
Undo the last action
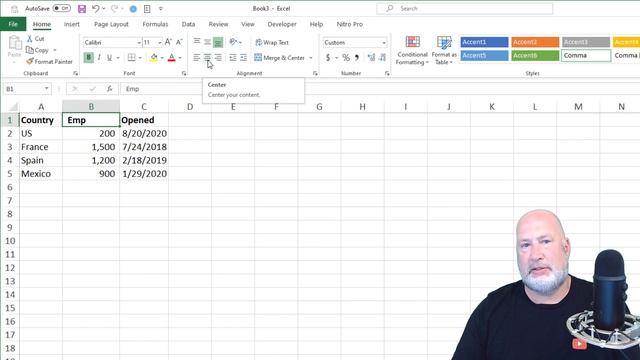tap(96, 9)
